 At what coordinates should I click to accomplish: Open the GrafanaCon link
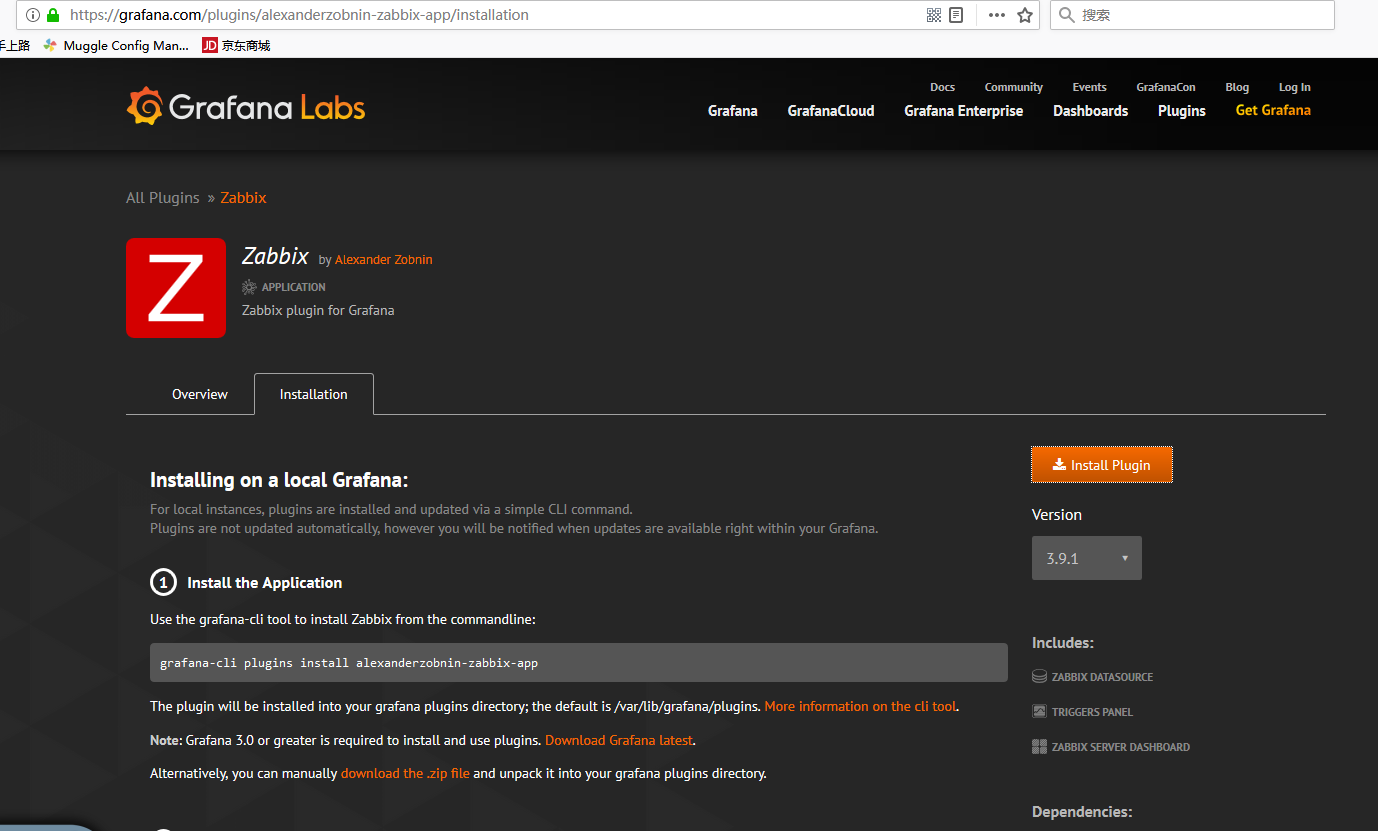[1166, 87]
